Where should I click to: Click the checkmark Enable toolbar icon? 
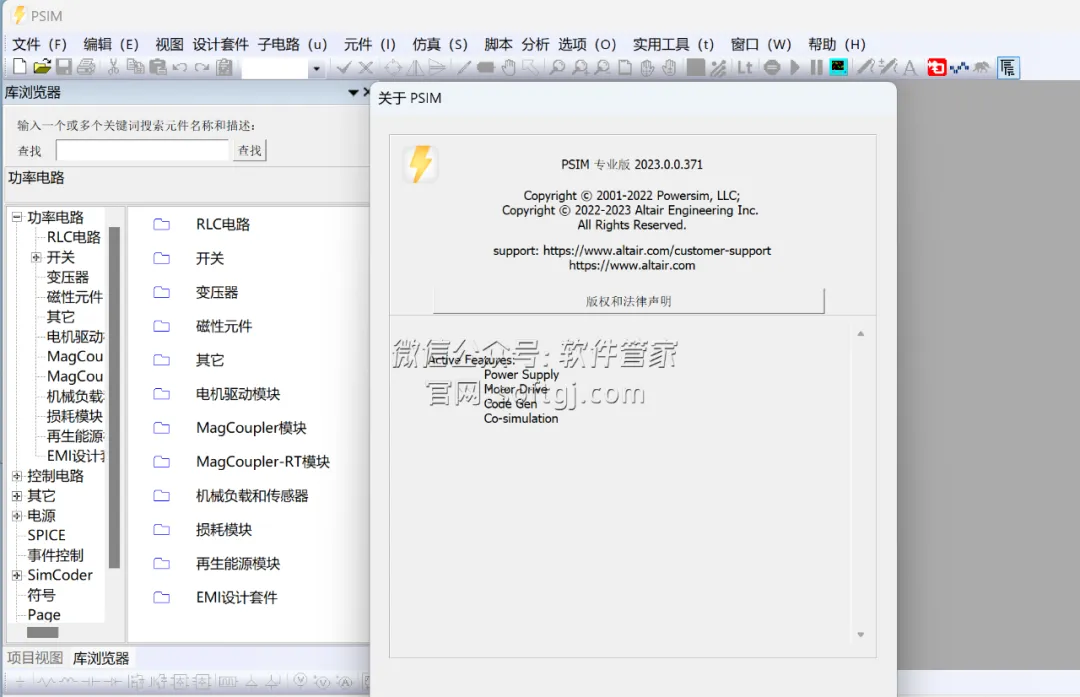point(344,67)
